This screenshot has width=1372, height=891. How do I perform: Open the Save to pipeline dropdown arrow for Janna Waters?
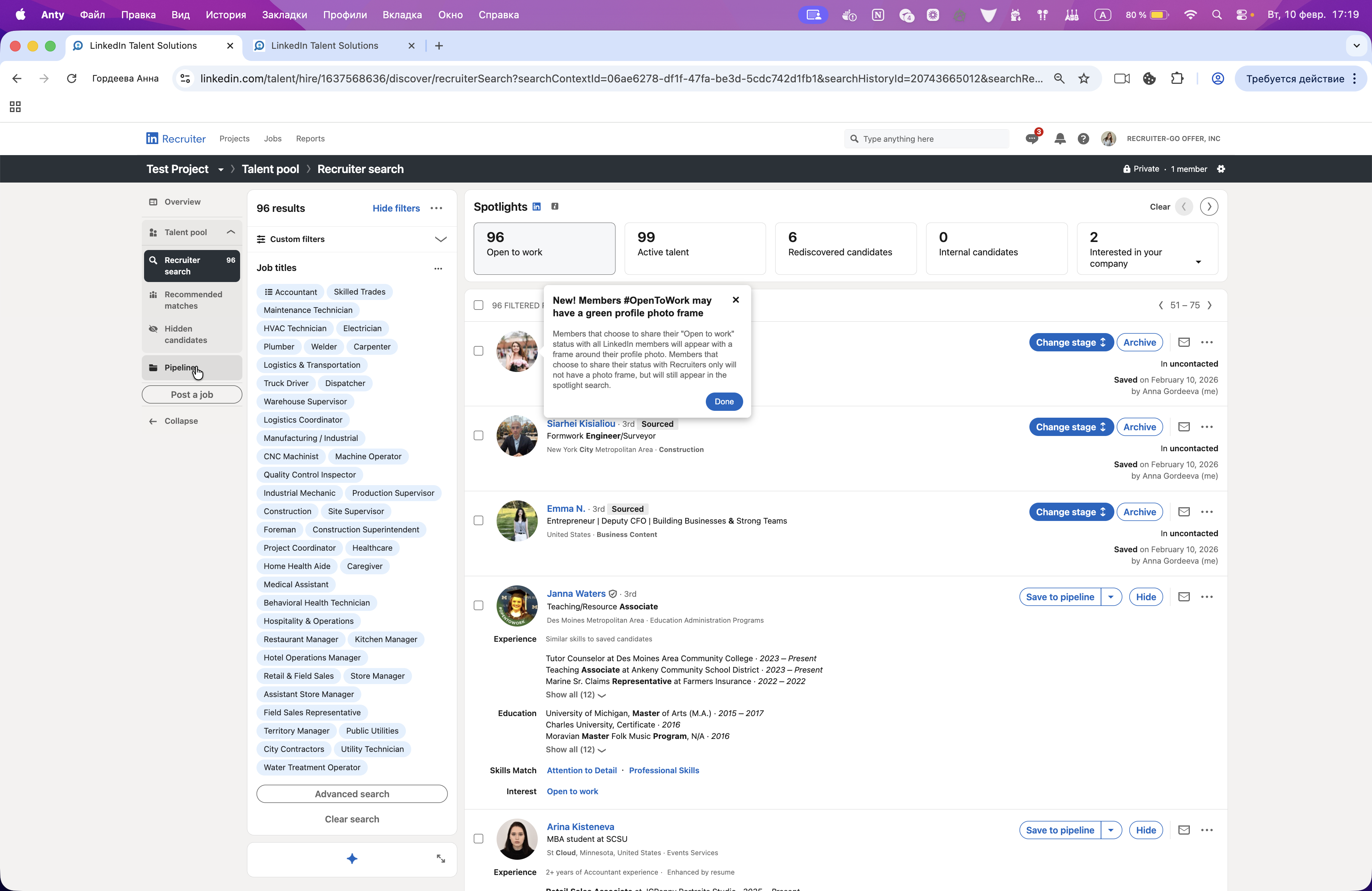(1110, 597)
